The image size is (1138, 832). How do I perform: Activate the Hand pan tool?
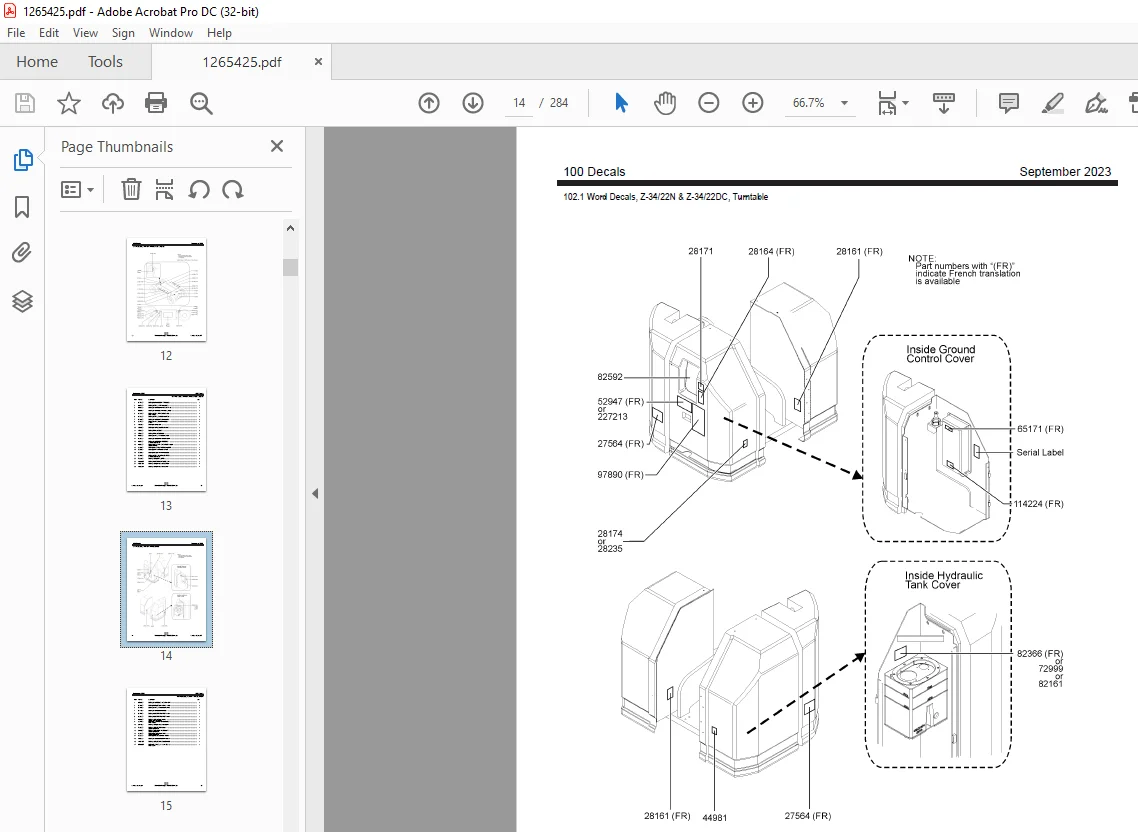point(665,103)
